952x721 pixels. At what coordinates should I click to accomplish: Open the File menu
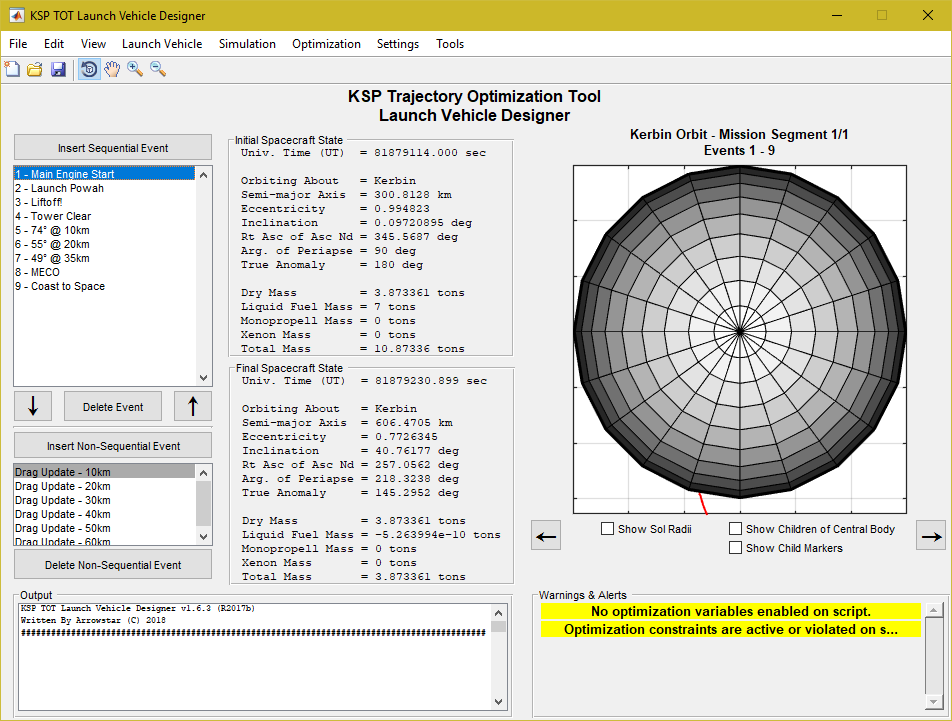pyautogui.click(x=18, y=44)
